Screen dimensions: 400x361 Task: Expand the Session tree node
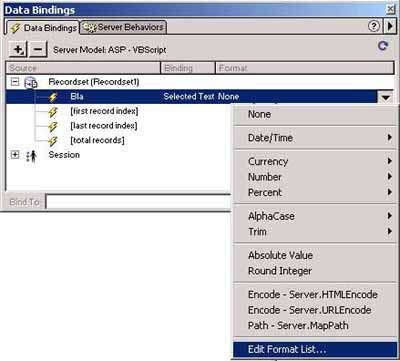(x=15, y=155)
